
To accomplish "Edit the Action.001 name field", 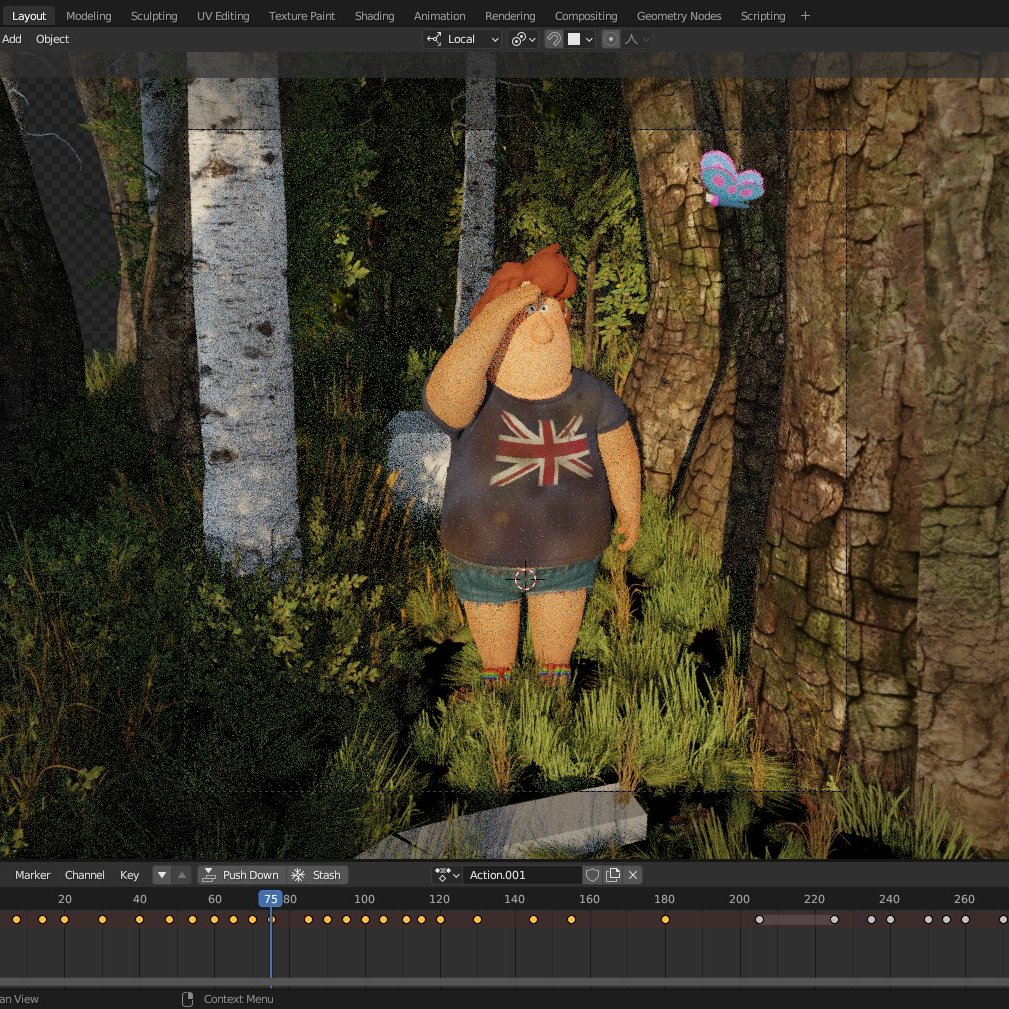I will (521, 875).
